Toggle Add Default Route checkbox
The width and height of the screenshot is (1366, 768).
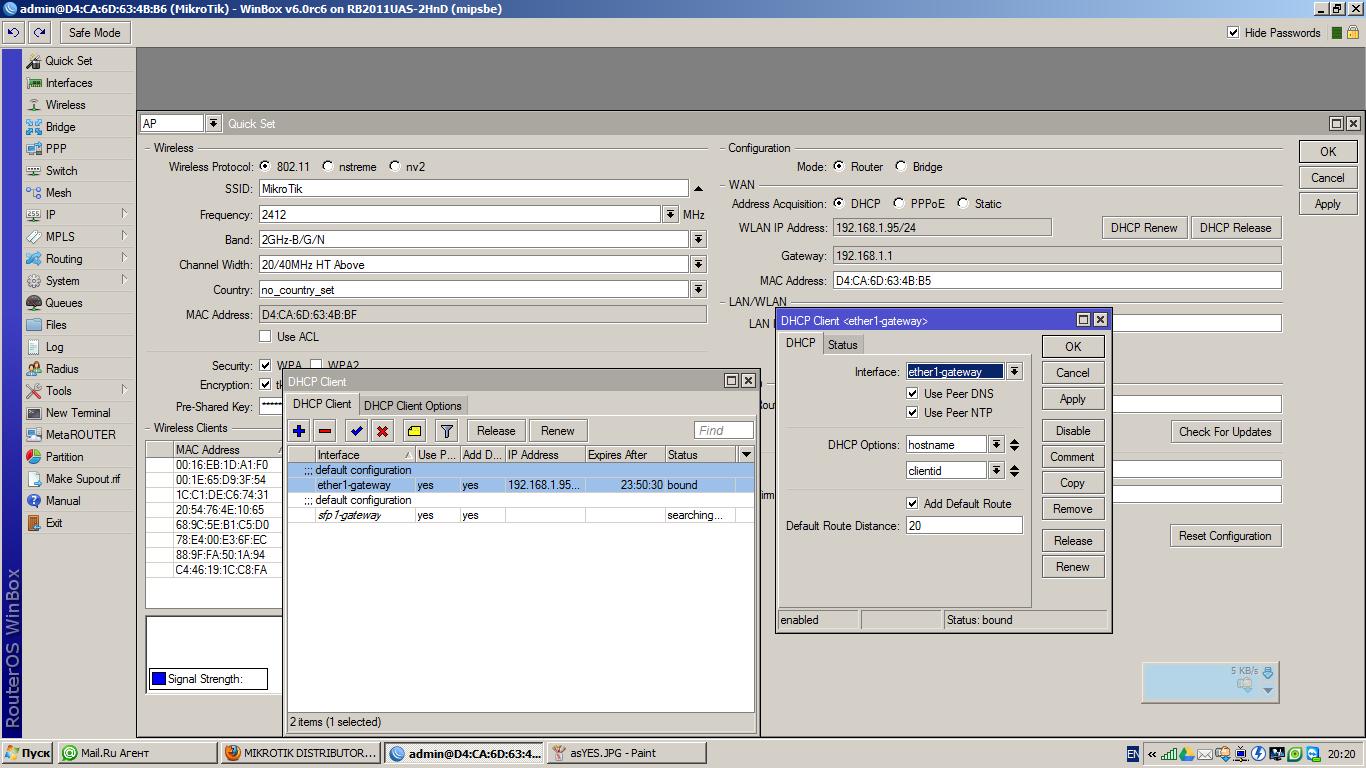coord(912,504)
